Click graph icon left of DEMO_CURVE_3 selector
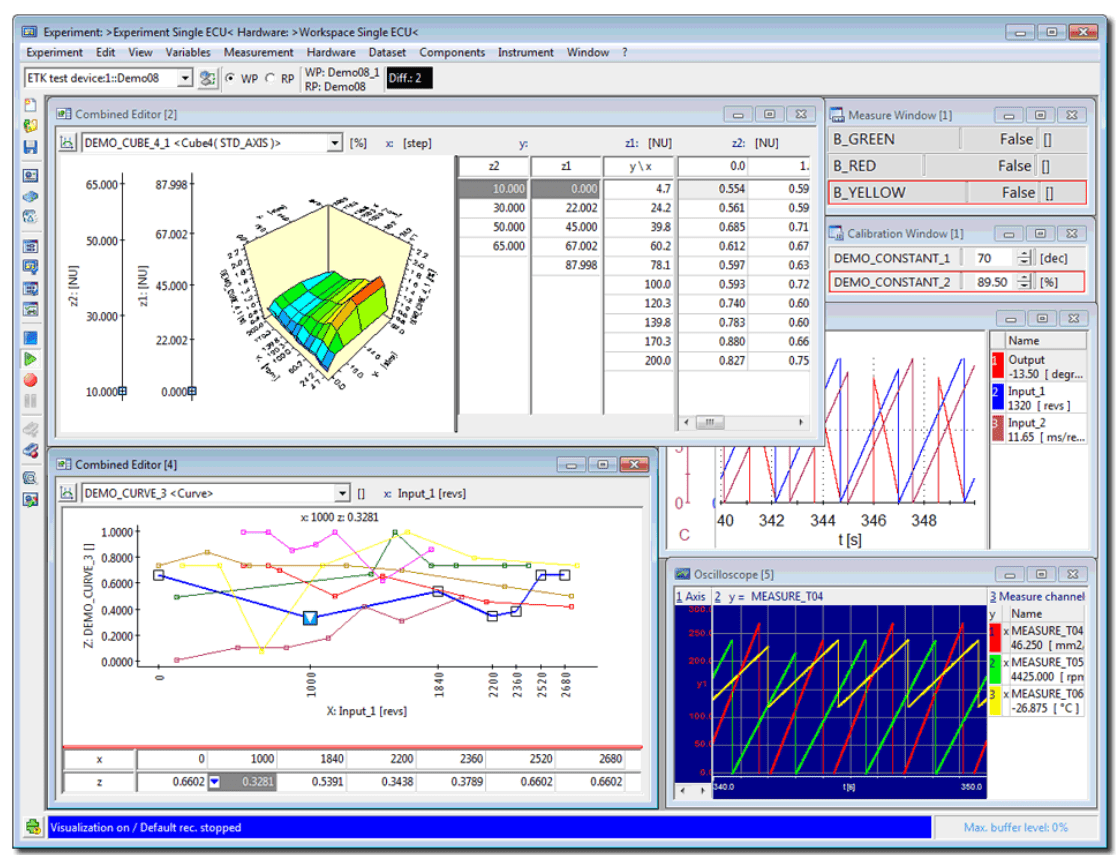The width and height of the screenshot is (1116, 855). pyautogui.click(x=68, y=493)
